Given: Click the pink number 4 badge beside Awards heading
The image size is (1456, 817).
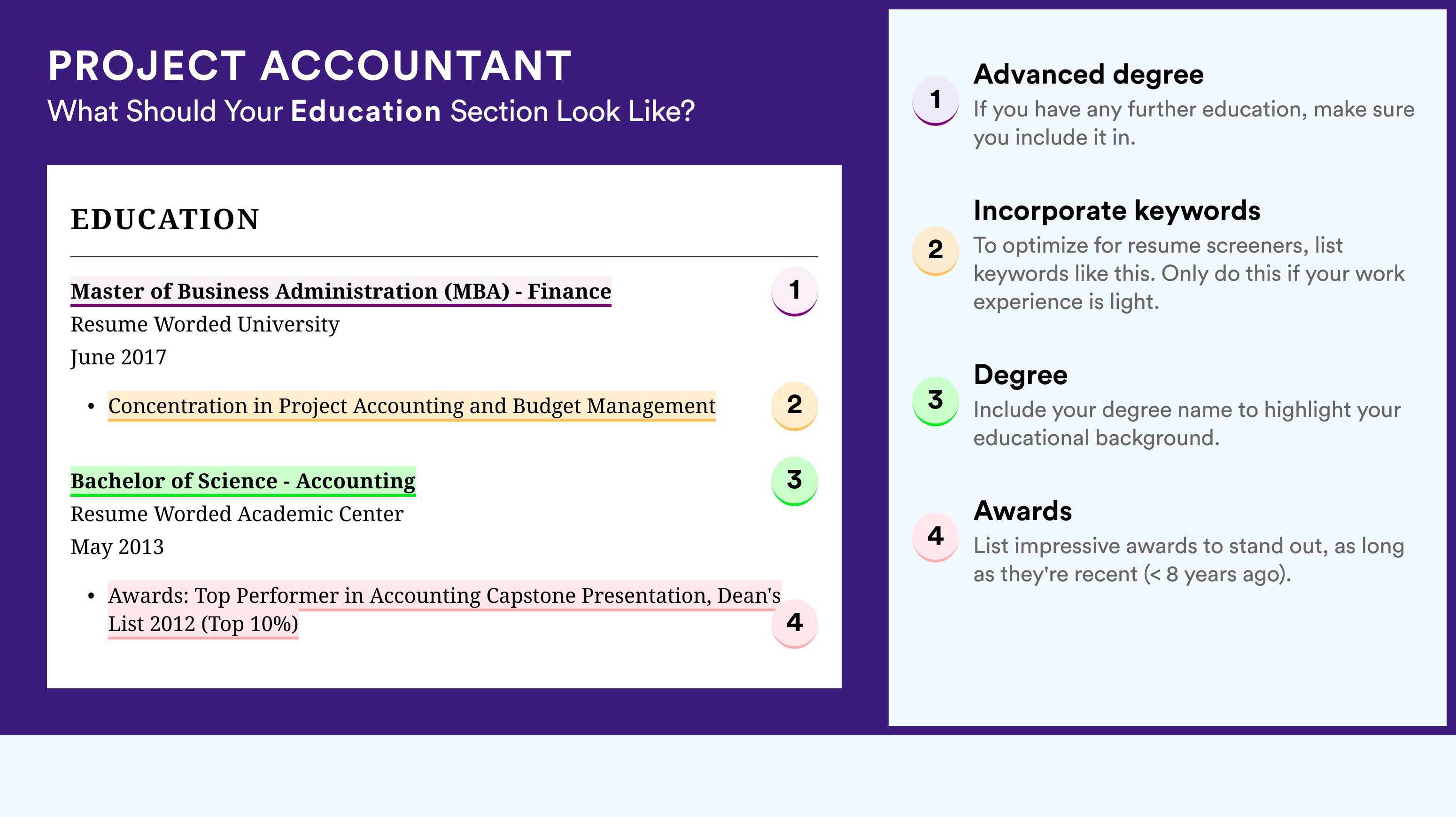Looking at the screenshot, I should click(936, 537).
